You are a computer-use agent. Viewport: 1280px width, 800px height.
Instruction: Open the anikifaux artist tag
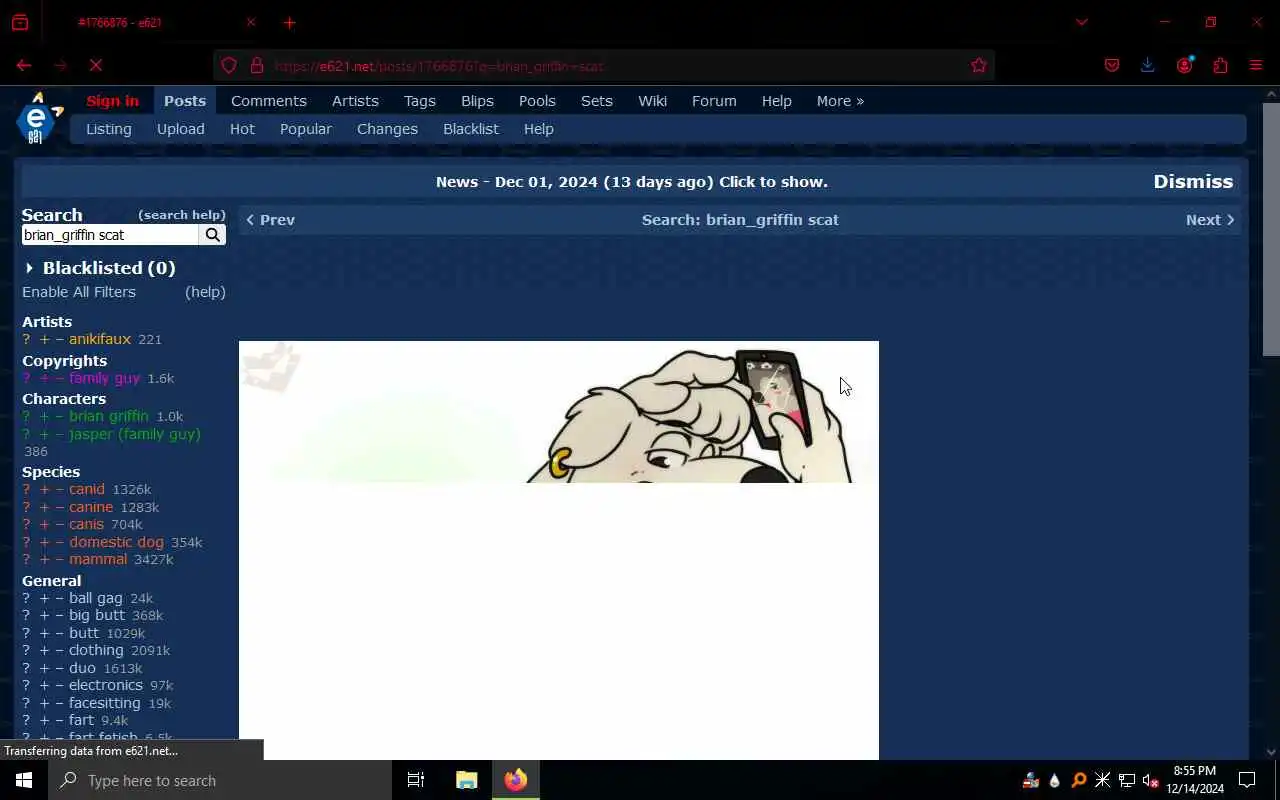pyautogui.click(x=100, y=339)
